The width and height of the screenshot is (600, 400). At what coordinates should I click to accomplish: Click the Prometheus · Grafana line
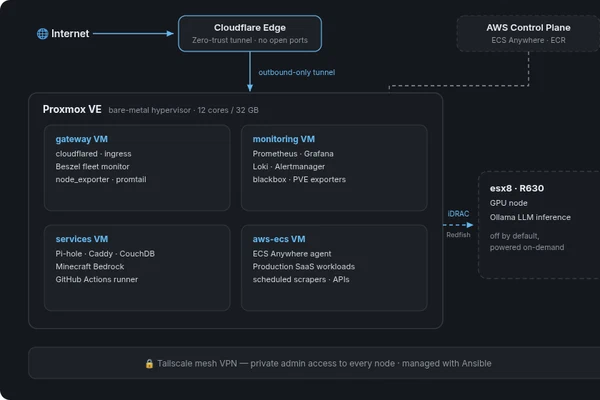coord(293,154)
